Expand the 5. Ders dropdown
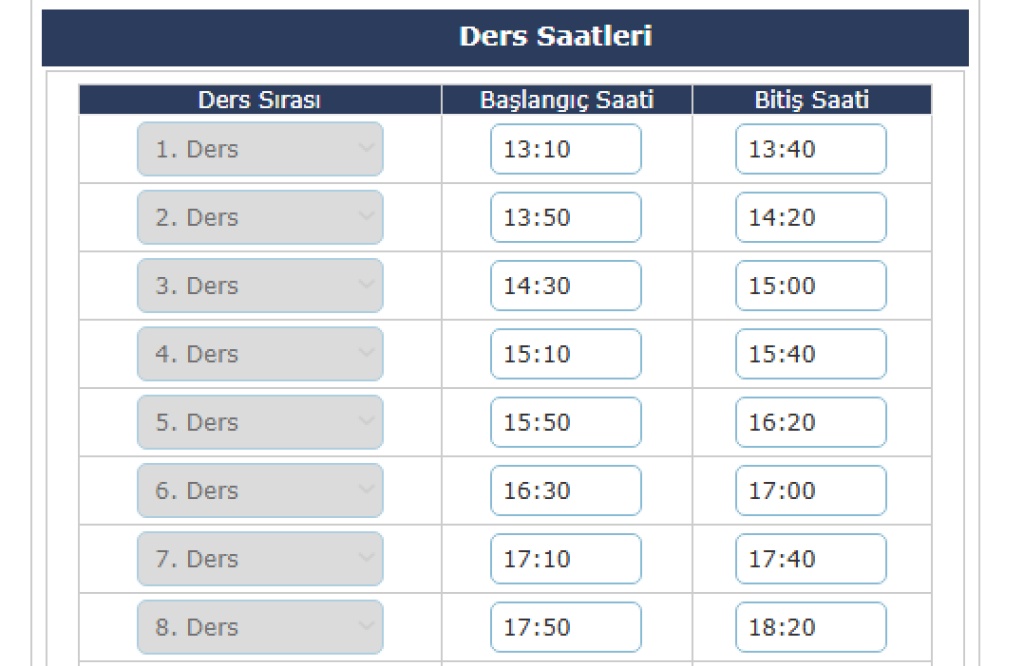This screenshot has height=666, width=1024. pyautogui.click(x=260, y=422)
